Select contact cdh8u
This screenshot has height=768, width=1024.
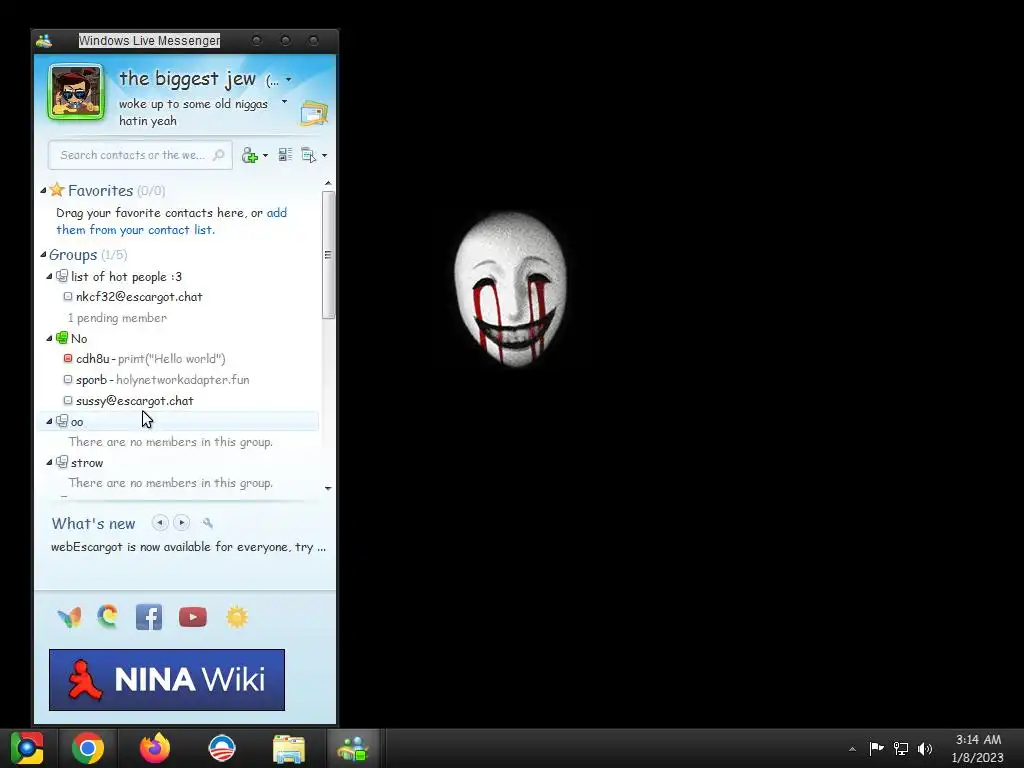pyautogui.click(x=93, y=359)
